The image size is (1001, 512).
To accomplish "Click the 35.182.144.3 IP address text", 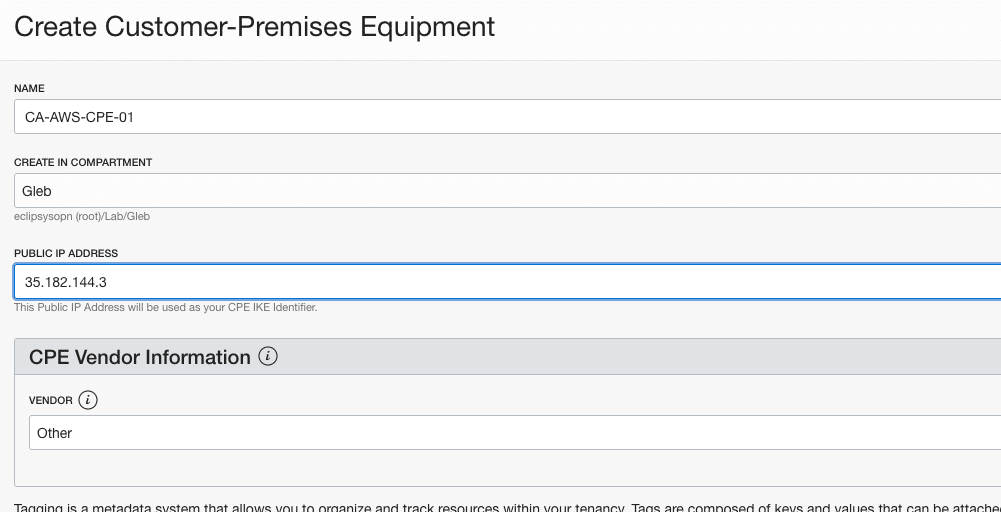I will pos(66,283).
